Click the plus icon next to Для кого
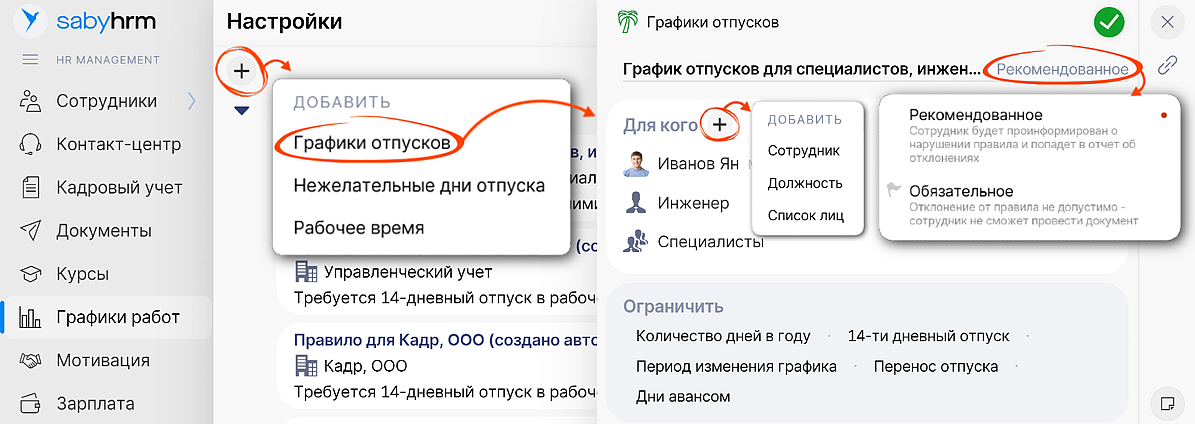Image resolution: width=1195 pixels, height=424 pixels. pyautogui.click(x=720, y=124)
